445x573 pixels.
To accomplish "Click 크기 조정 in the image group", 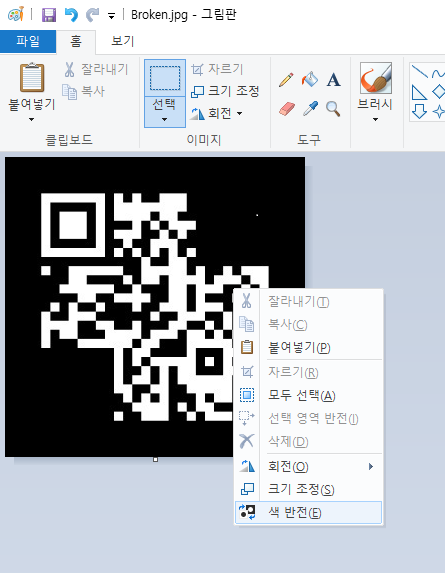I will tap(225, 91).
